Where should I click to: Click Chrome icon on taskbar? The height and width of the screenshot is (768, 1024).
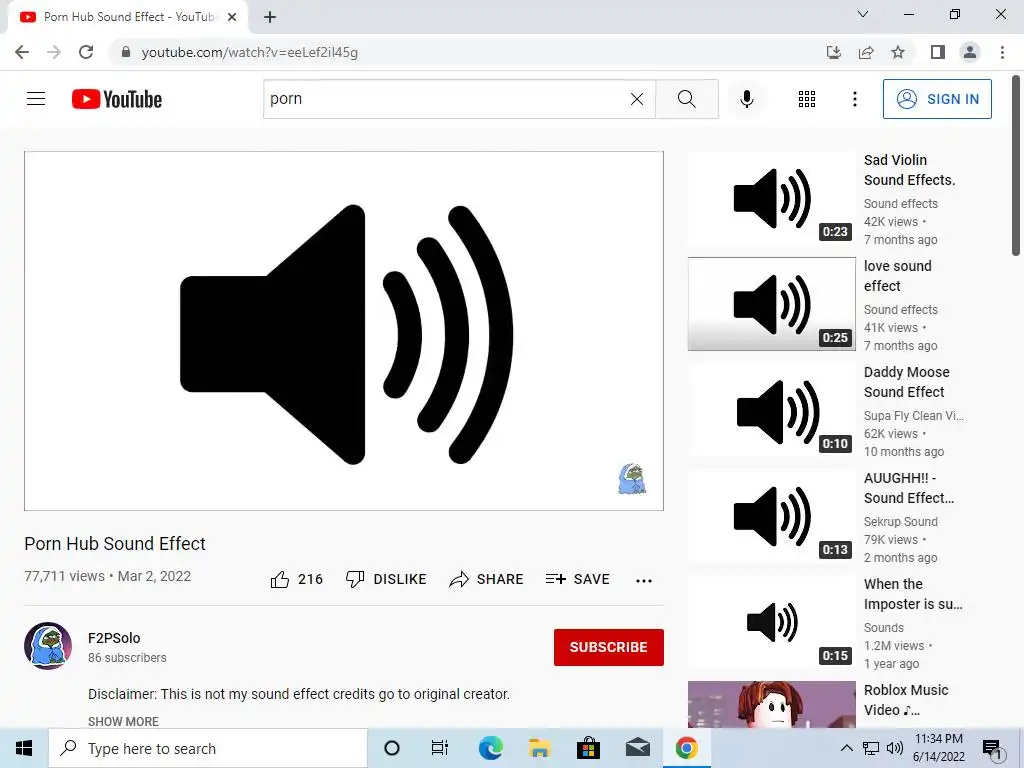[686, 748]
